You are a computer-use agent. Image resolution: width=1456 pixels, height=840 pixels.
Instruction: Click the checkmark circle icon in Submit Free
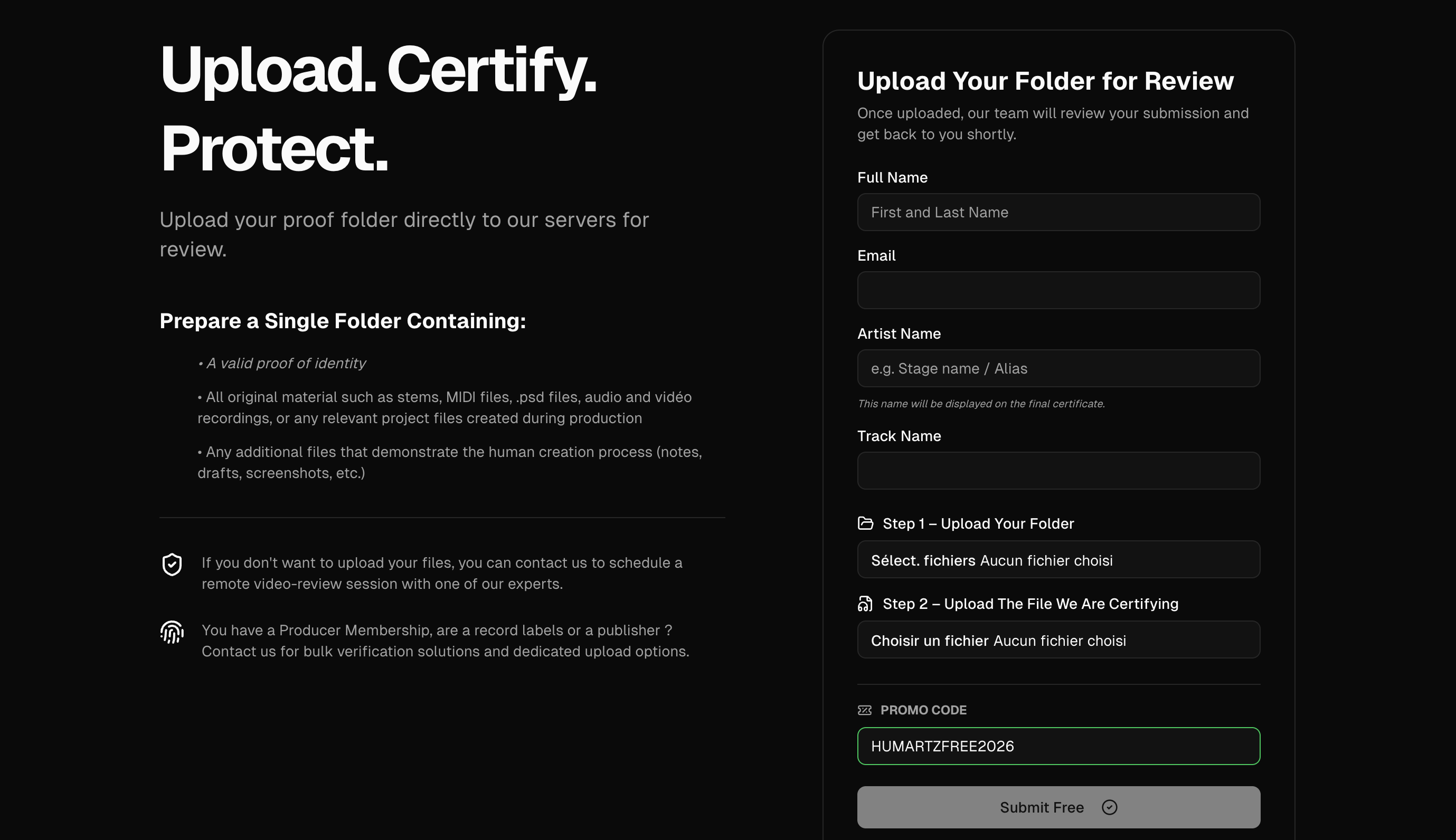coord(1109,807)
